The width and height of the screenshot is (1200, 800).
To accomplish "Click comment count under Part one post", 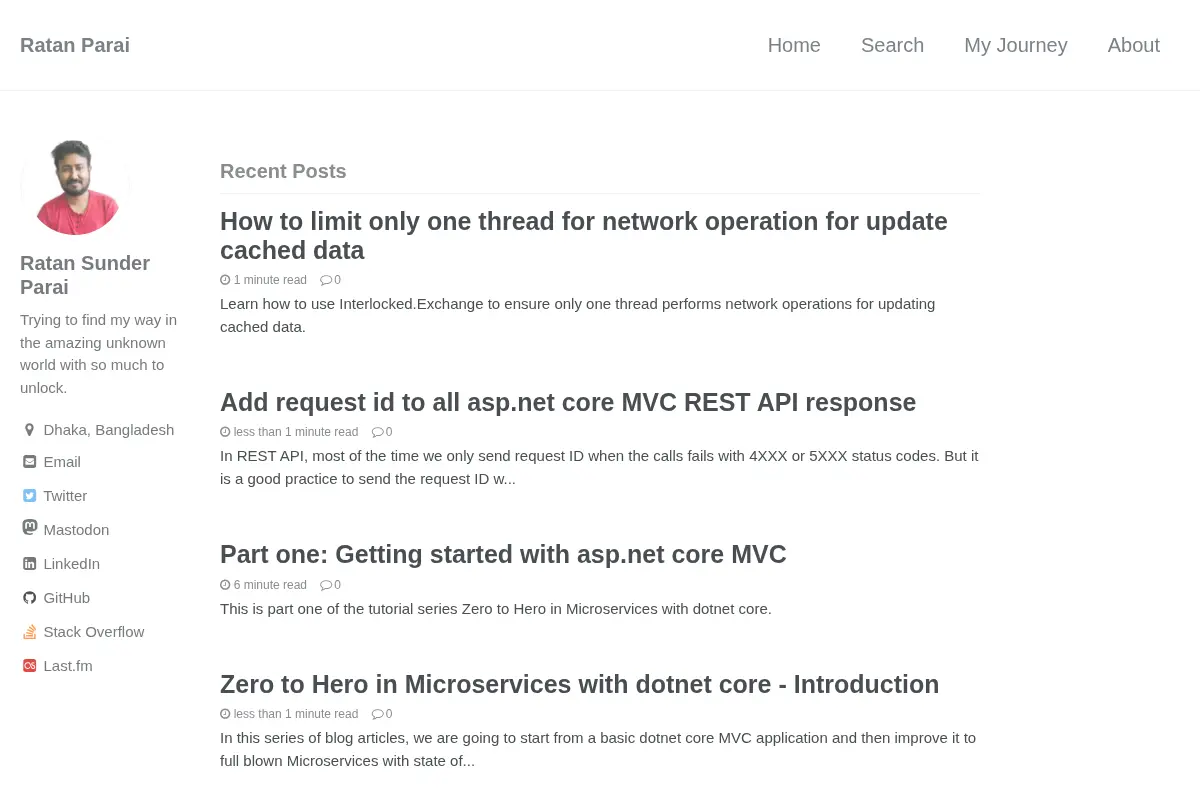I will pyautogui.click(x=337, y=585).
